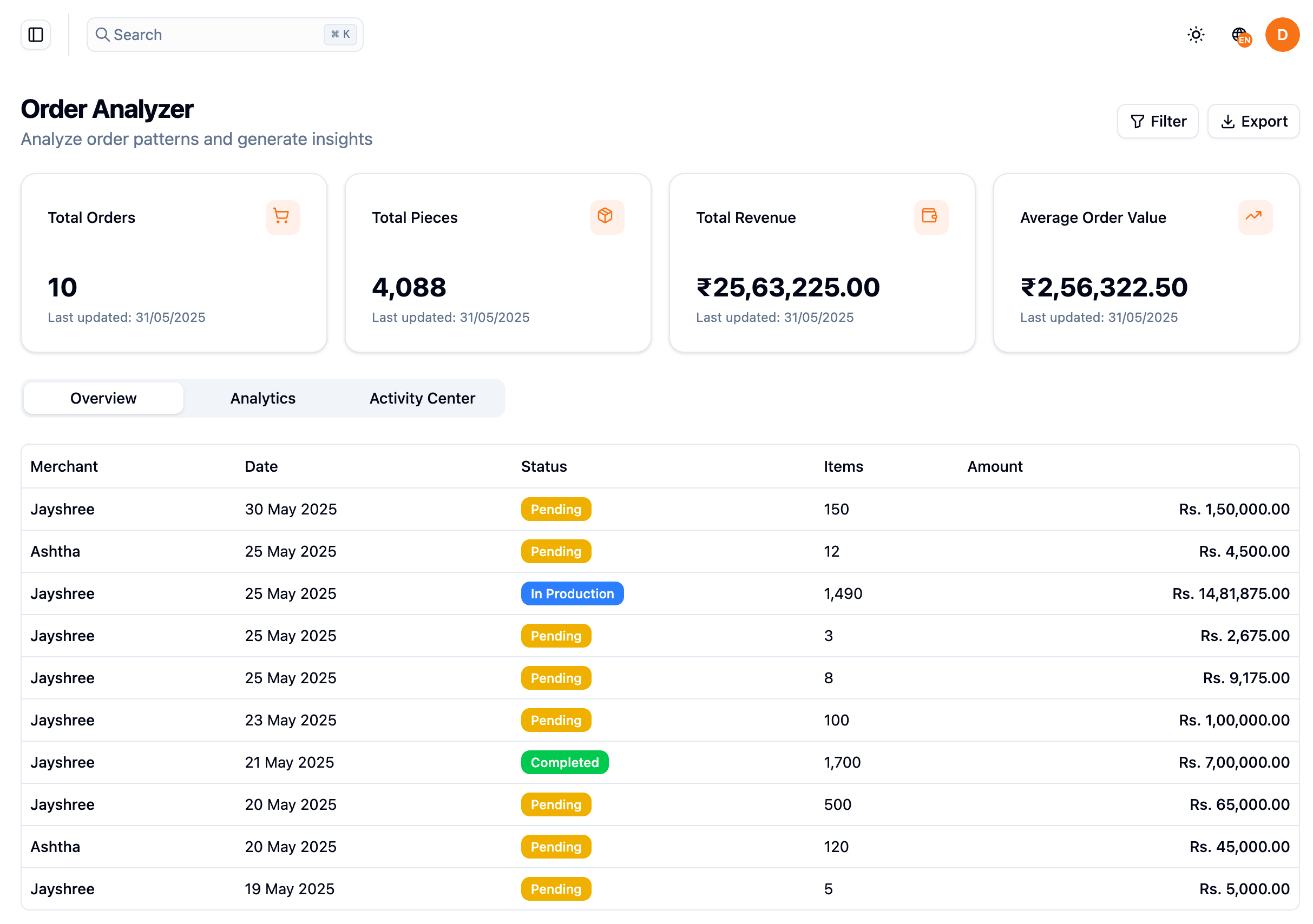Image resolution: width=1313 pixels, height=924 pixels.
Task: Toggle the sidebar panel icon
Action: 36,35
